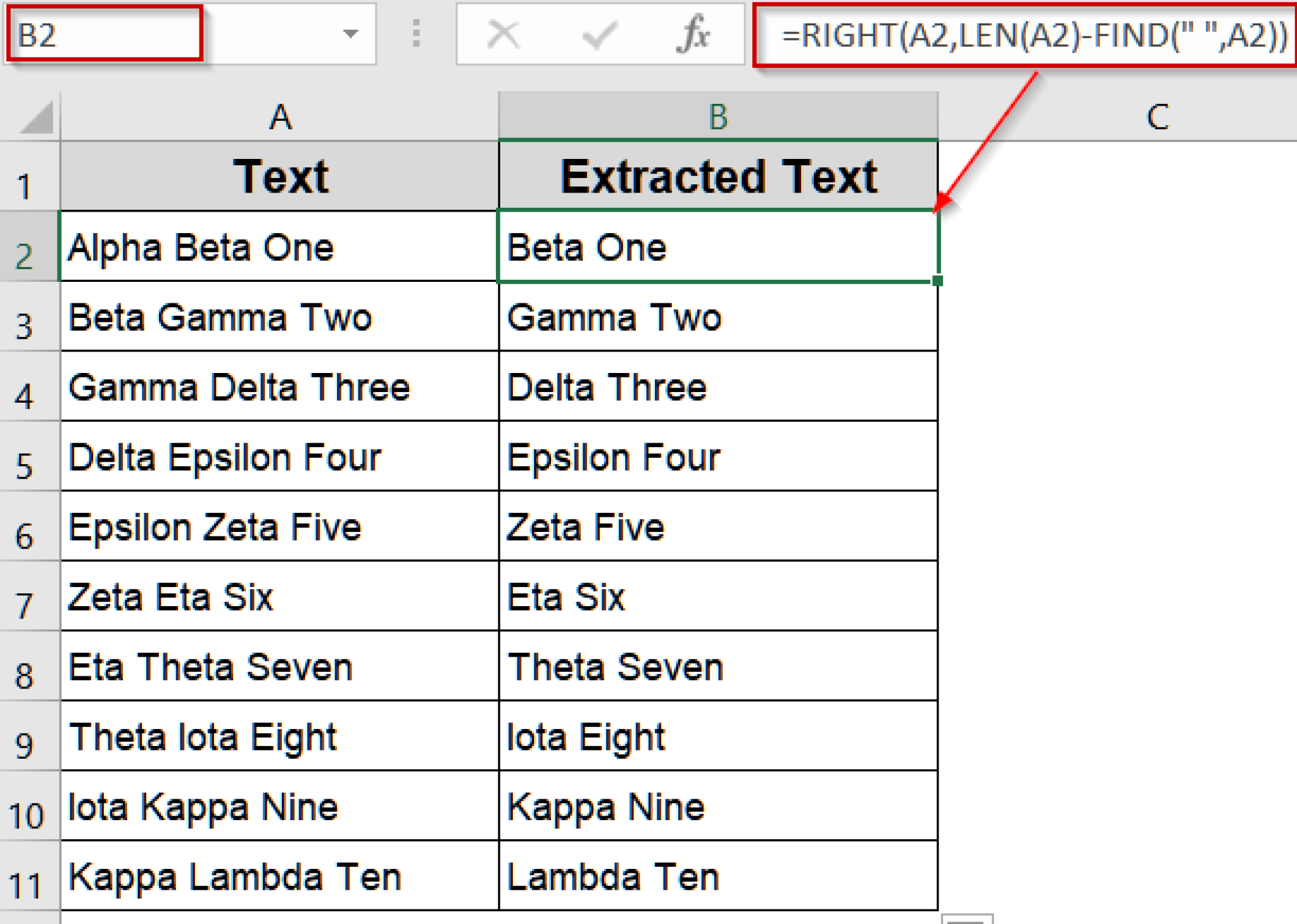
Task: Click the fx icon to insert a function
Action: coord(694,35)
